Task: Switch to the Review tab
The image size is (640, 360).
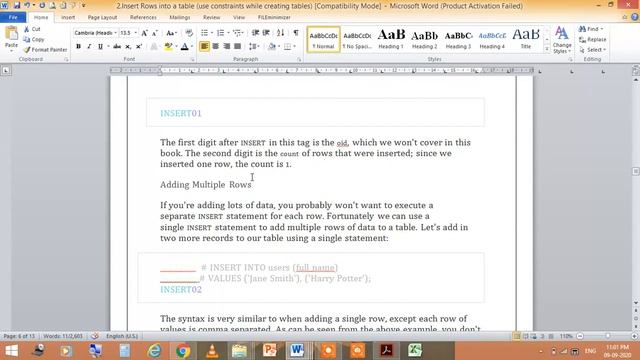Action: coord(211,18)
